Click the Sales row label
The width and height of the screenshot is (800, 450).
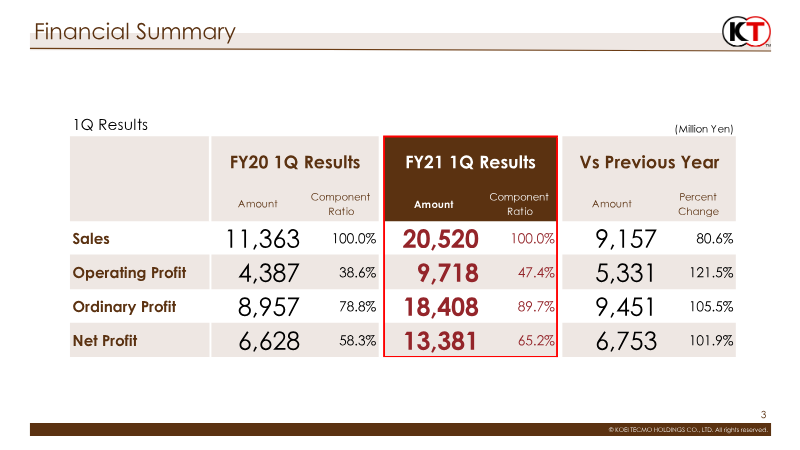coord(91,239)
